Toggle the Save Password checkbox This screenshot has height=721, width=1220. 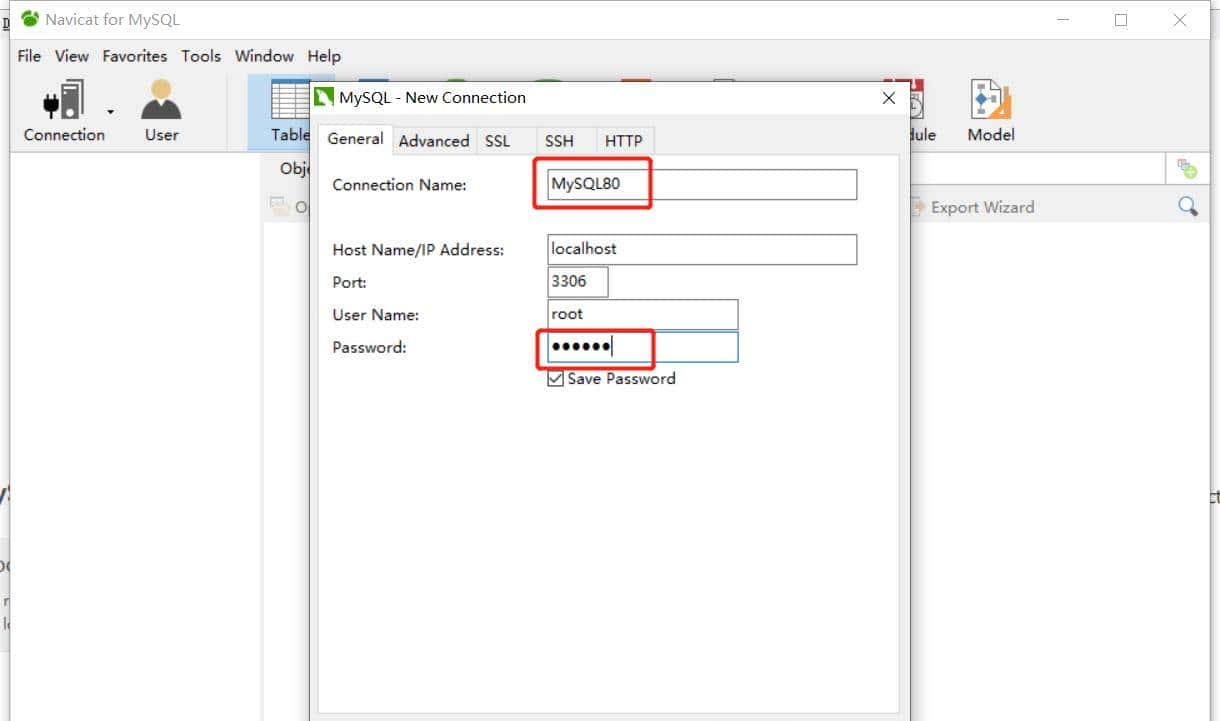tap(556, 379)
